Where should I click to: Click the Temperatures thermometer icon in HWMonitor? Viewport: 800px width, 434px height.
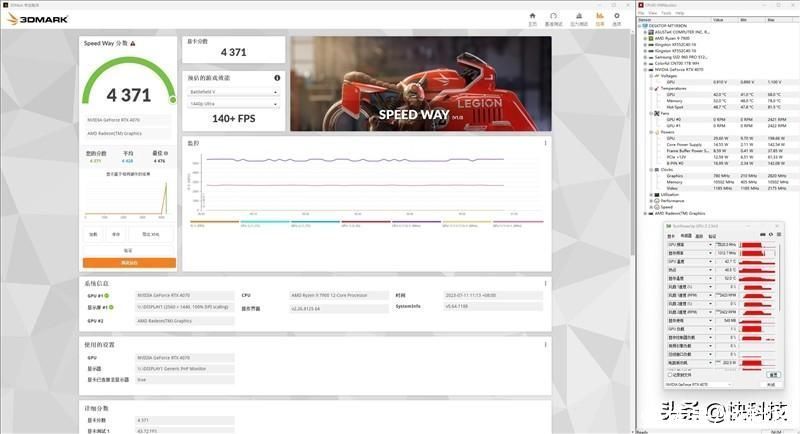(x=657, y=88)
